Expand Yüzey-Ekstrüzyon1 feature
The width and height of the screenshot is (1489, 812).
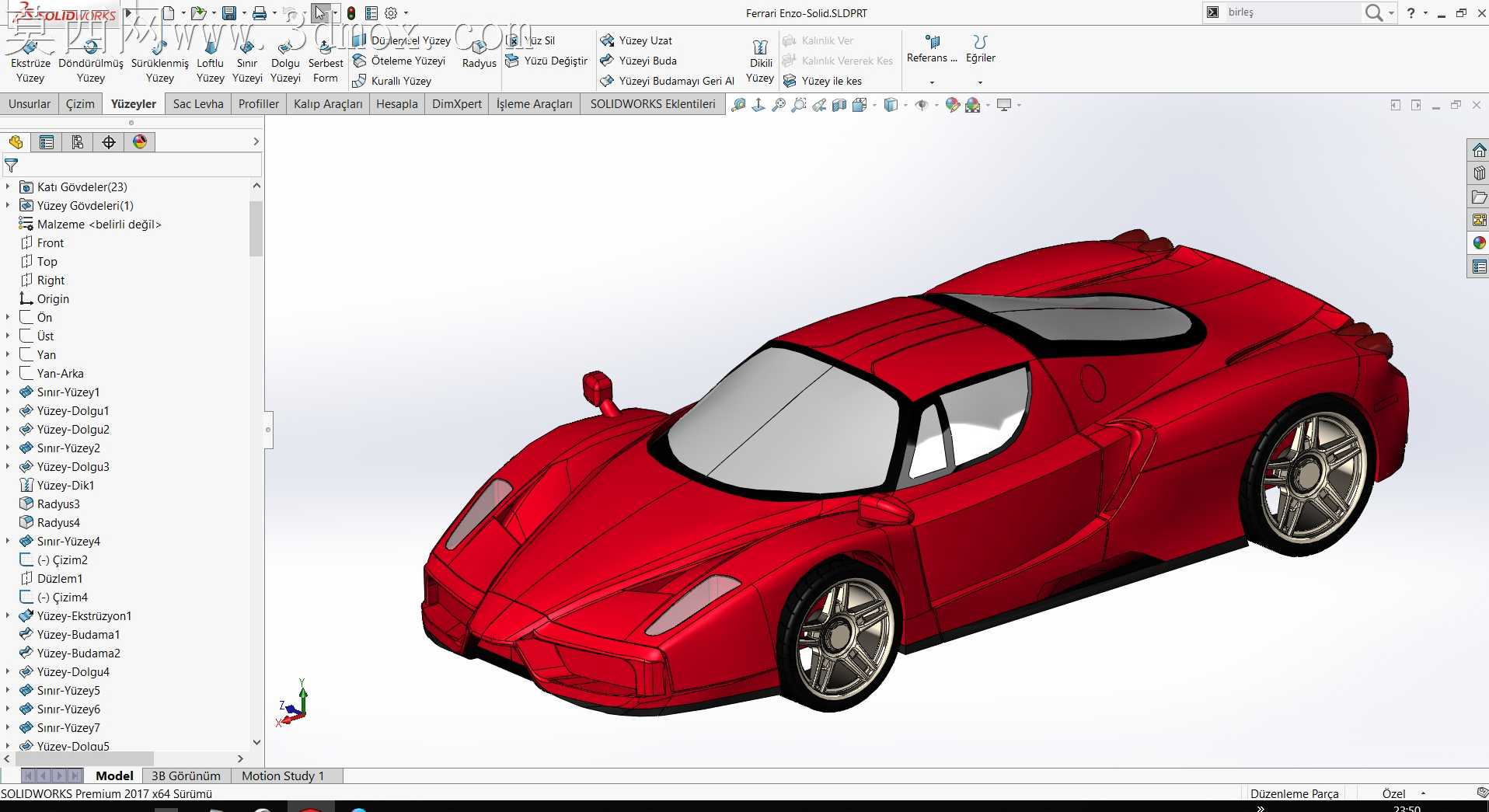[x=8, y=615]
